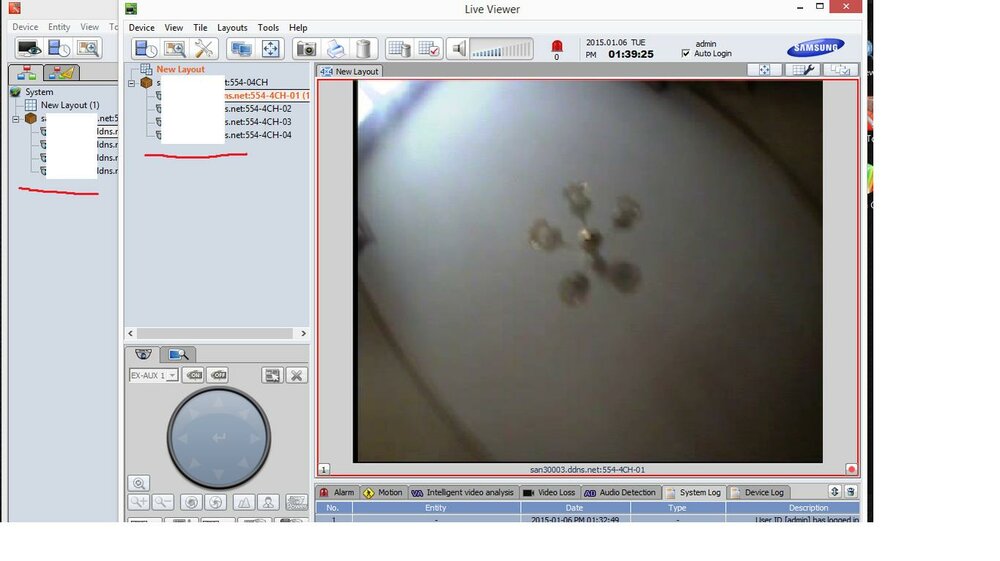This screenshot has width=1000, height=561.
Task: Click the sequence screens button above video
Action: [x=840, y=70]
